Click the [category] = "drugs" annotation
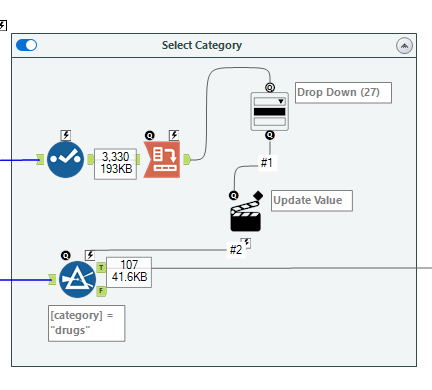432x390 pixels. point(87,323)
